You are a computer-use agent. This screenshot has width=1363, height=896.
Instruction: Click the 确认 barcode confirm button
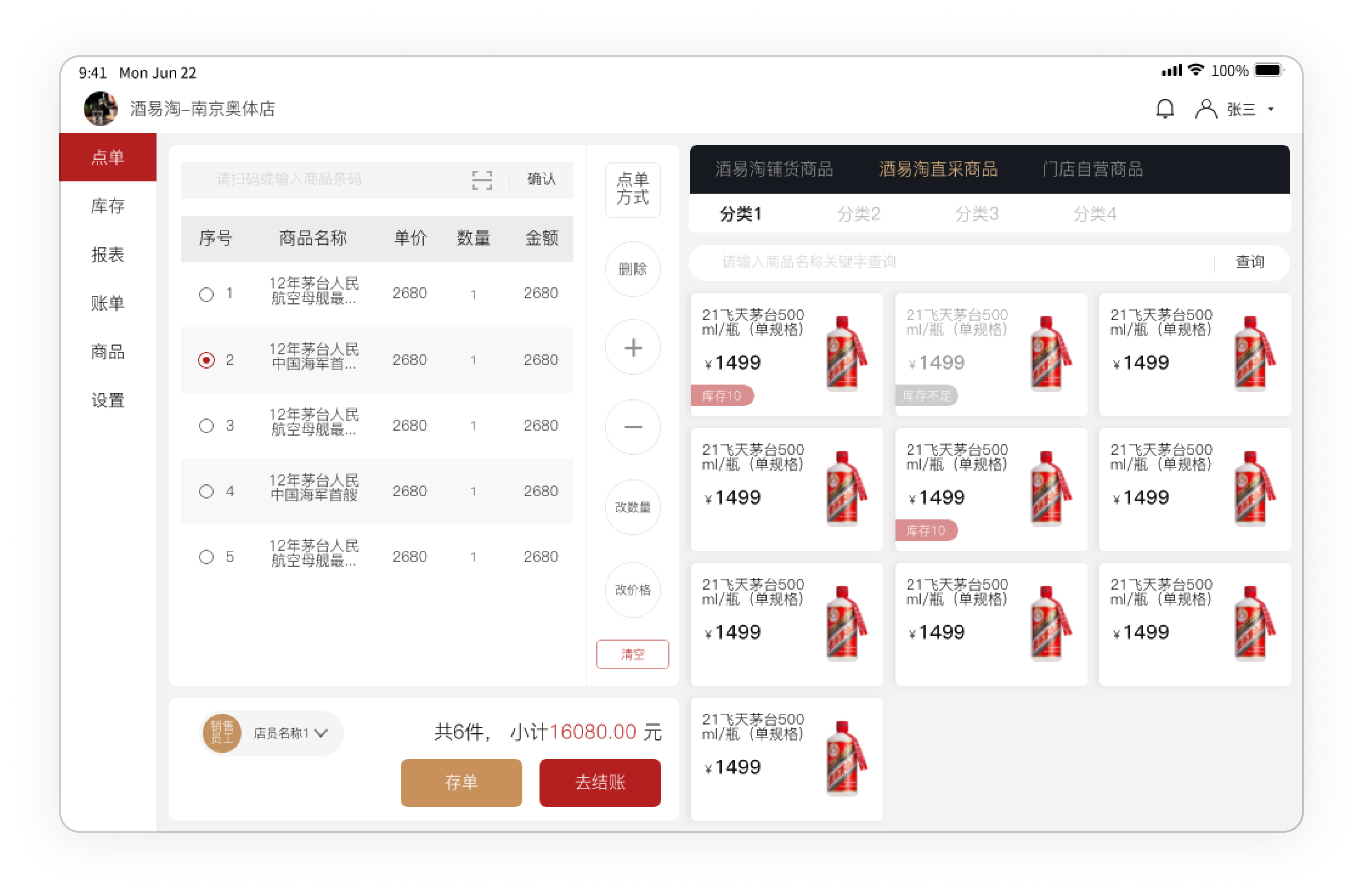tap(541, 180)
